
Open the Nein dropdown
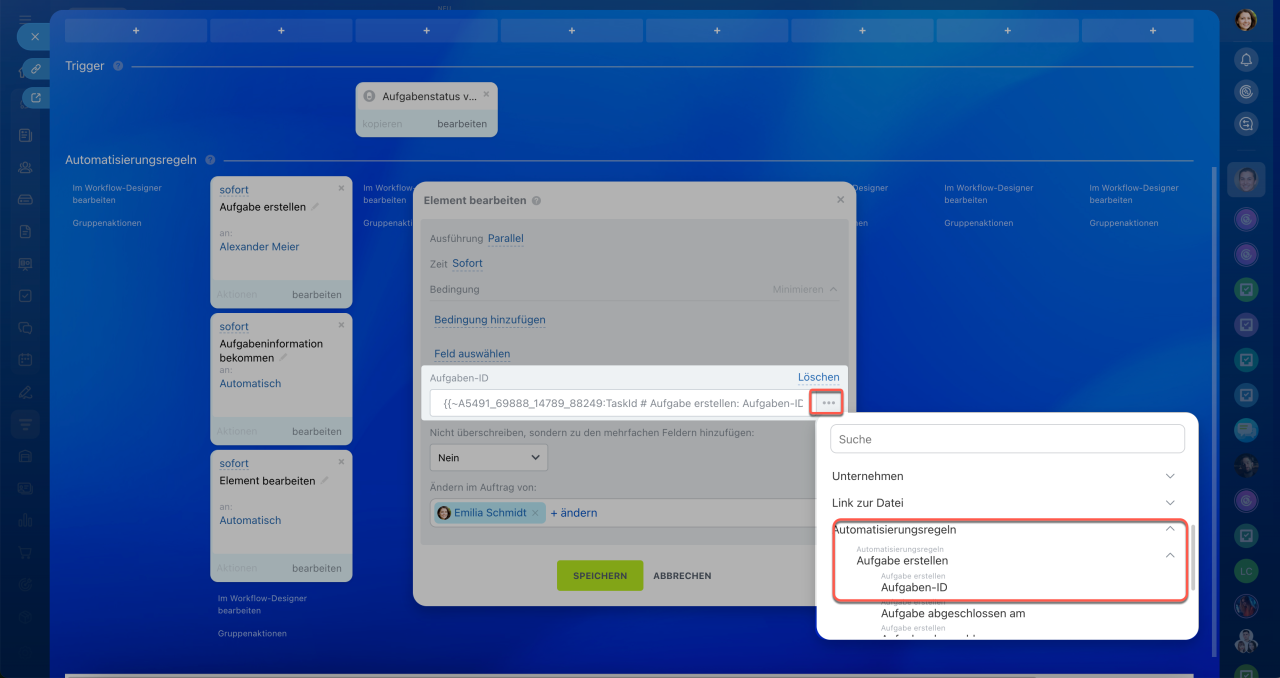489,458
